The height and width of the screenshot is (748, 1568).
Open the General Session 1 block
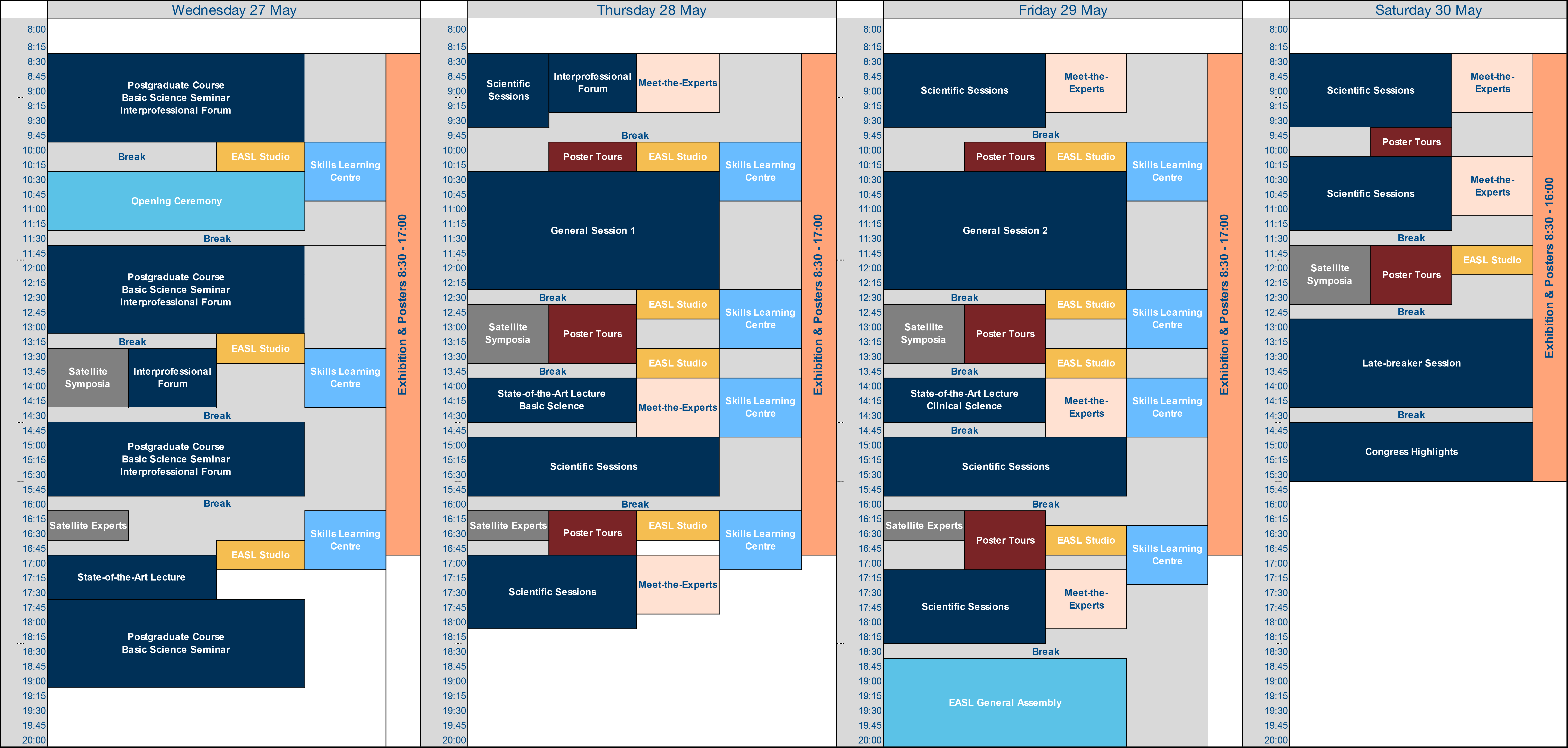(x=592, y=230)
